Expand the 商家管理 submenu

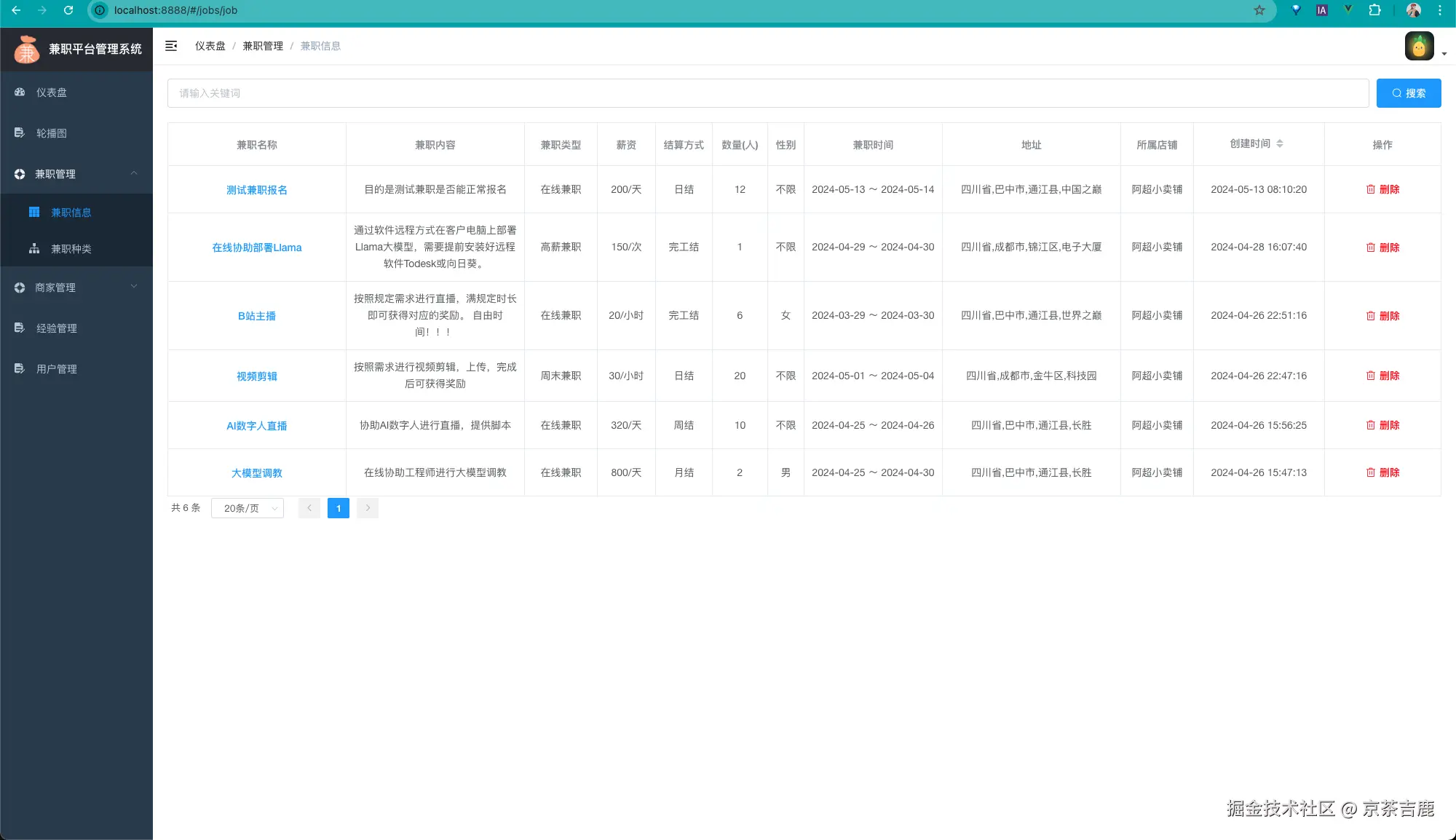pos(134,287)
